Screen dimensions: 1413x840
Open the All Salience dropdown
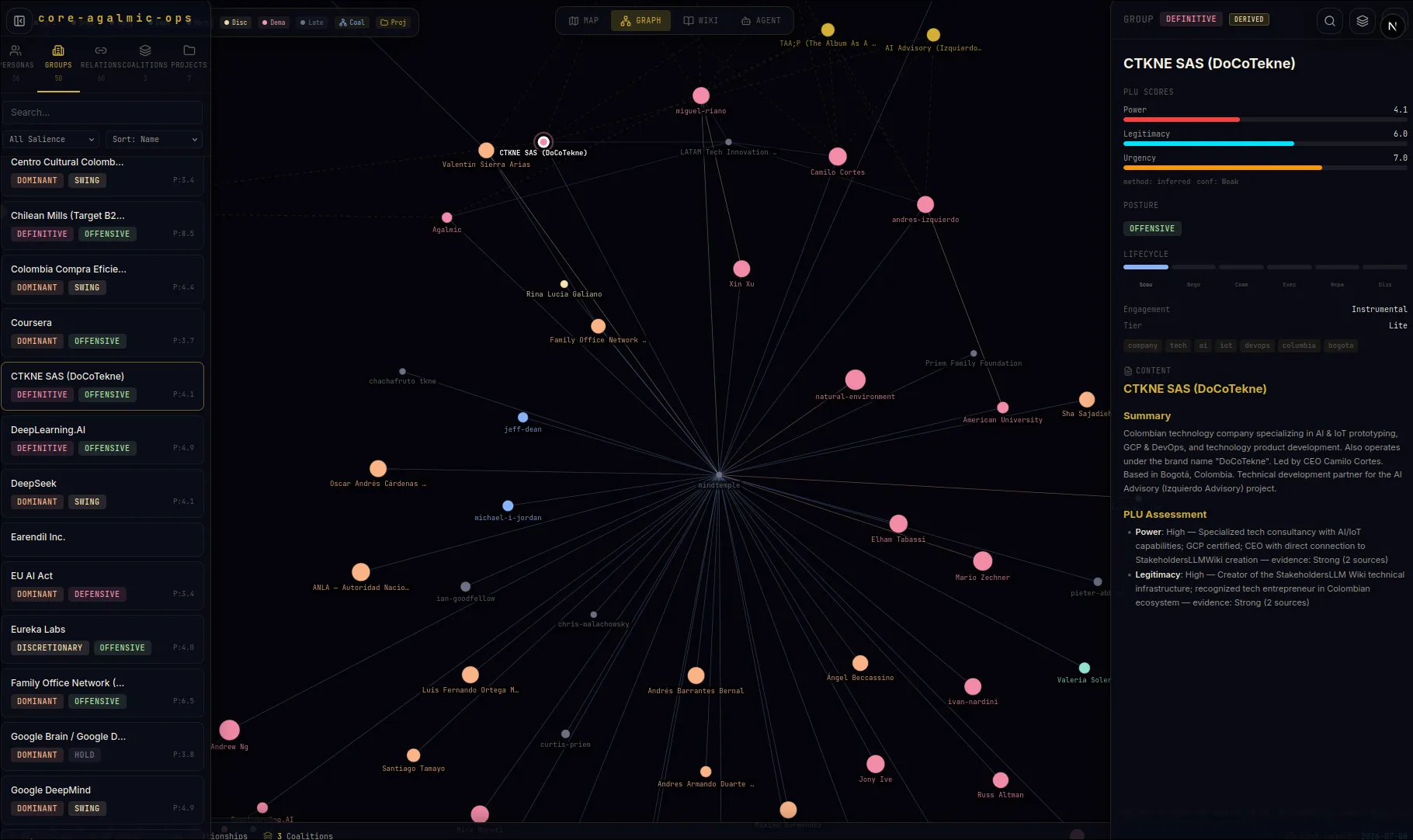[51, 139]
